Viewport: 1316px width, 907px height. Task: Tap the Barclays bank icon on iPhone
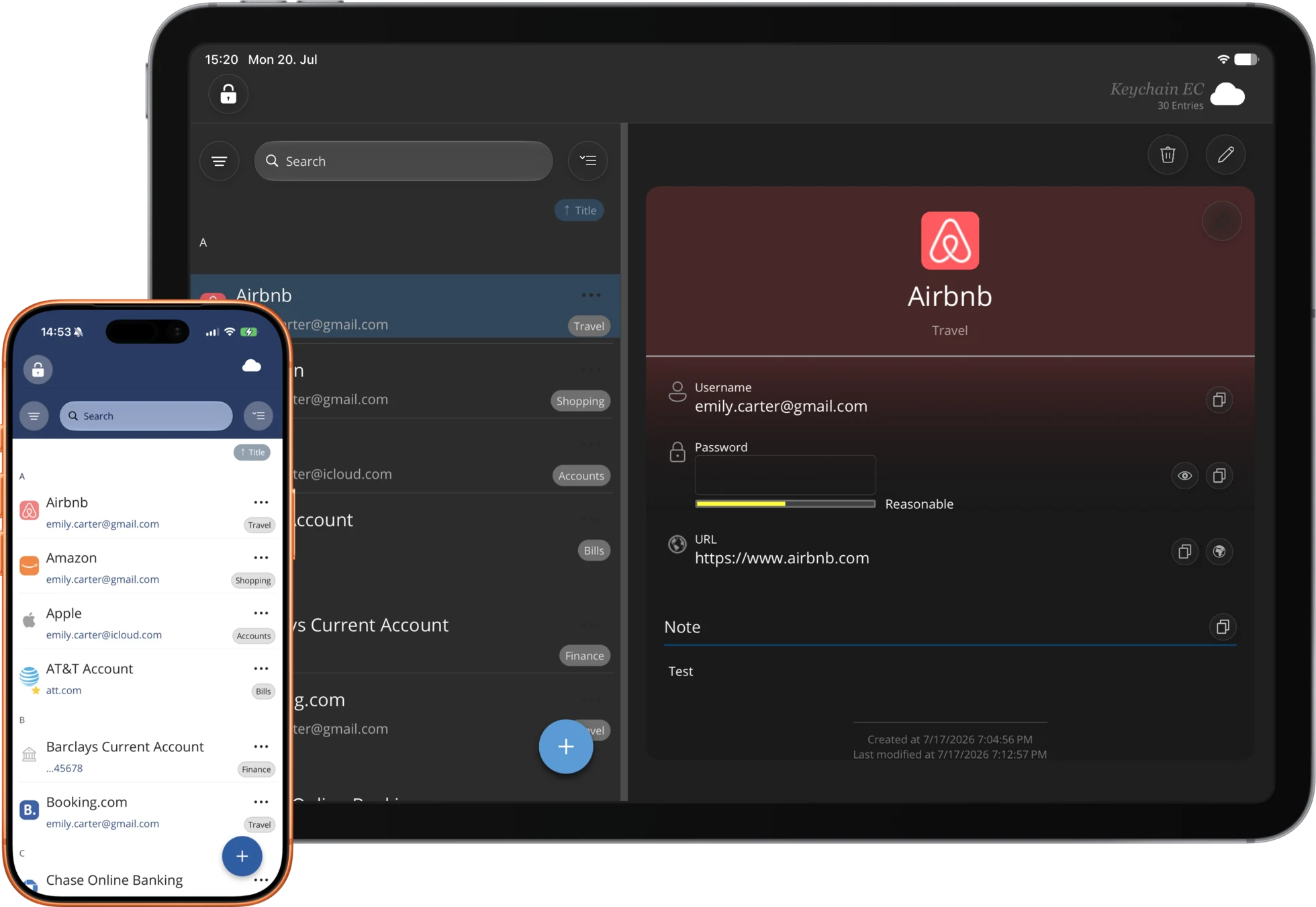(x=29, y=754)
